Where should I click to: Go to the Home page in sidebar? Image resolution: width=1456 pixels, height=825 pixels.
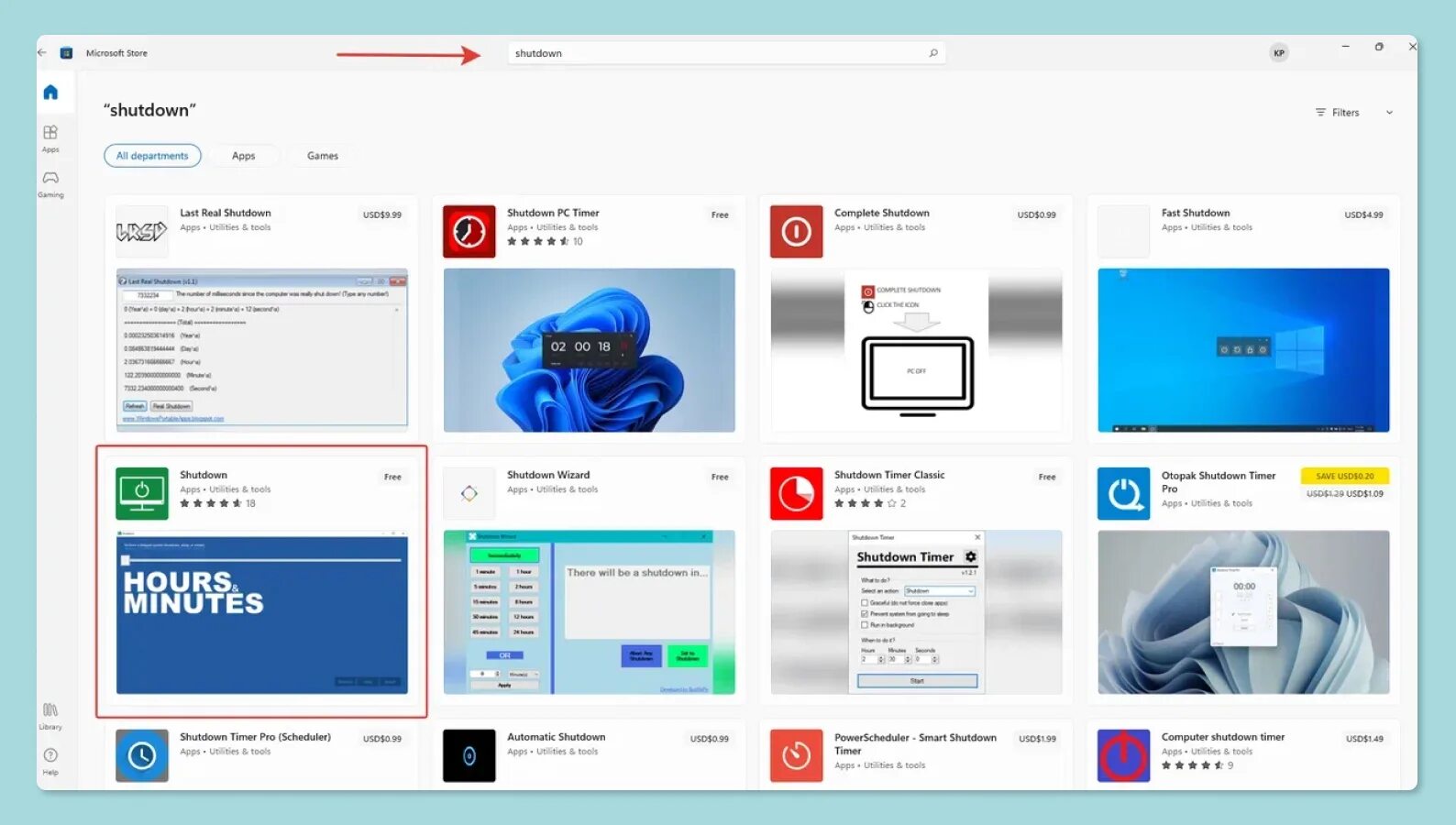[x=50, y=92]
